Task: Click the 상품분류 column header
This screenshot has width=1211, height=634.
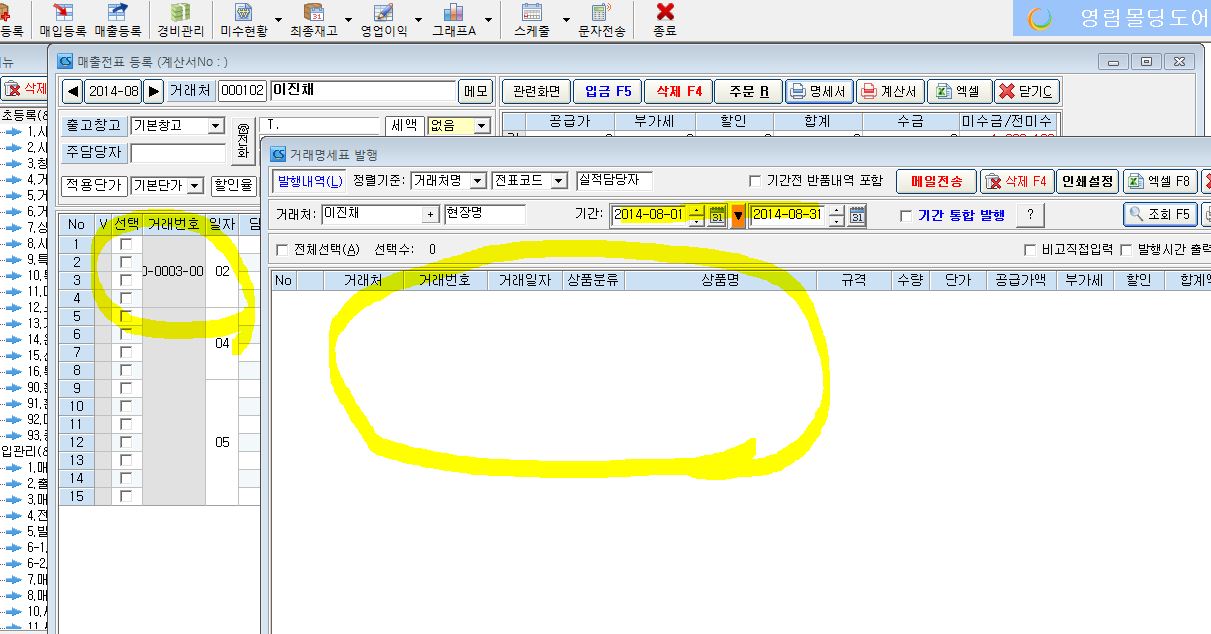Action: (593, 281)
